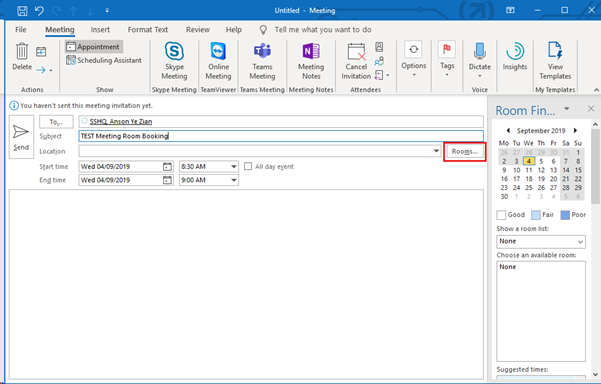Click the Fair availability swatch
This screenshot has width=601, height=384.
pos(535,215)
